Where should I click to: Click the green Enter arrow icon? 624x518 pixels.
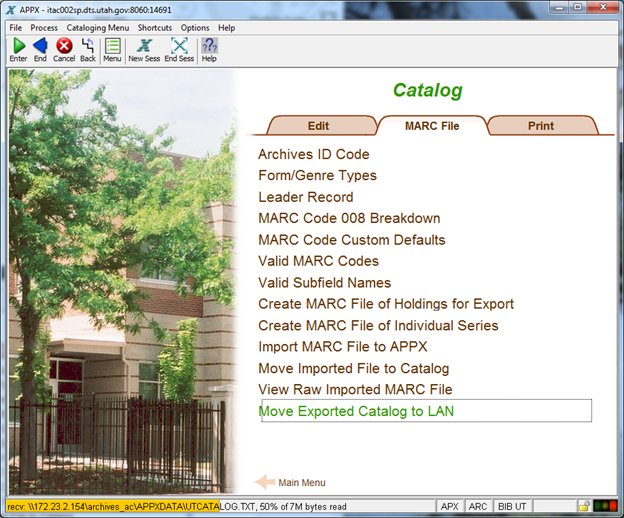18,46
